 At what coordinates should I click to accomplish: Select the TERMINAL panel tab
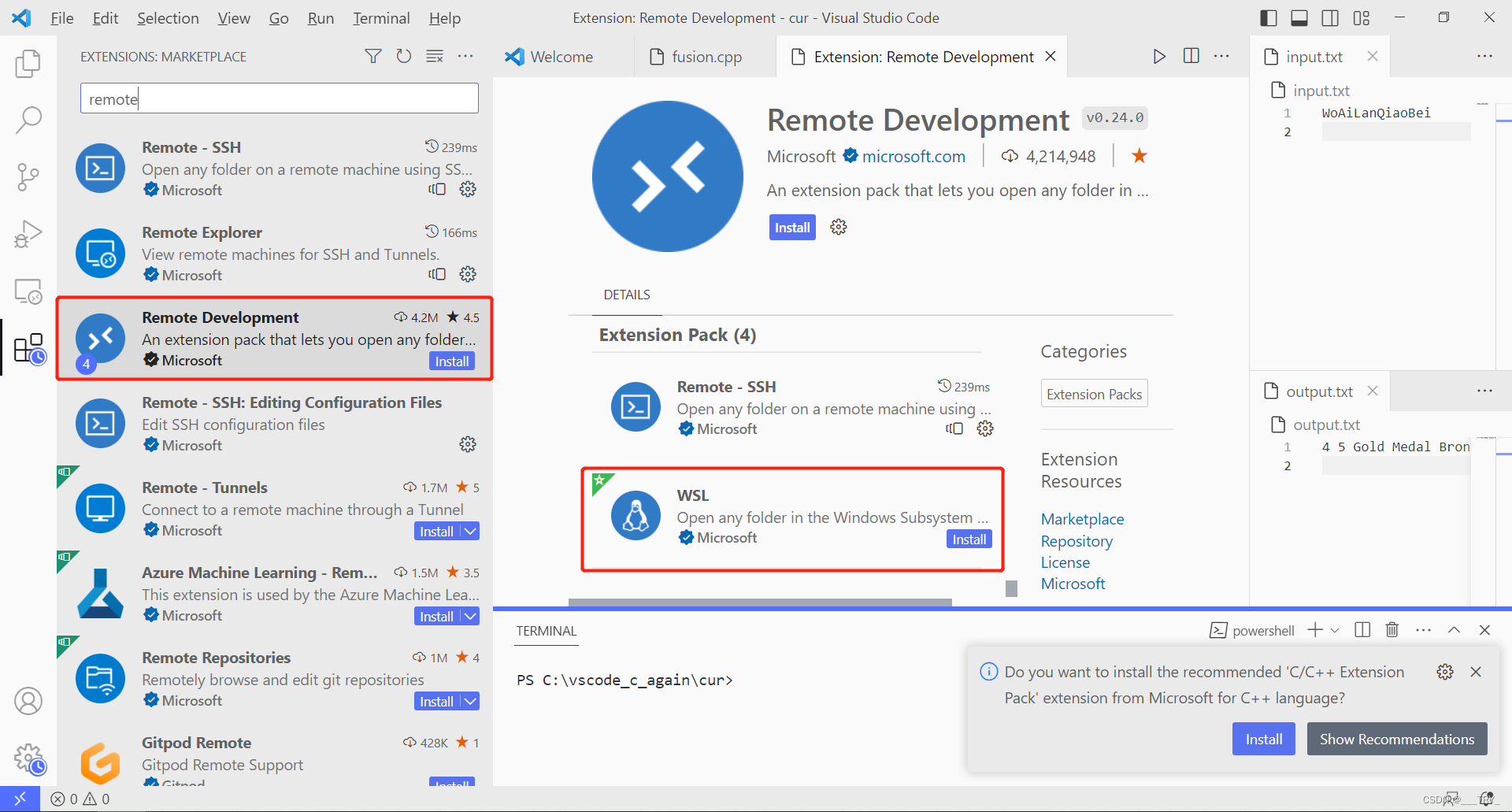[547, 631]
